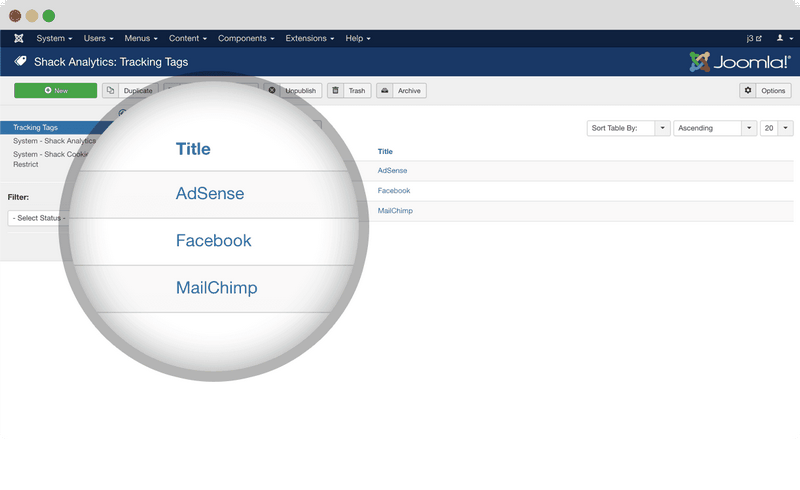Open the Components menu
This screenshot has width=800, height=490.
(x=245, y=38)
